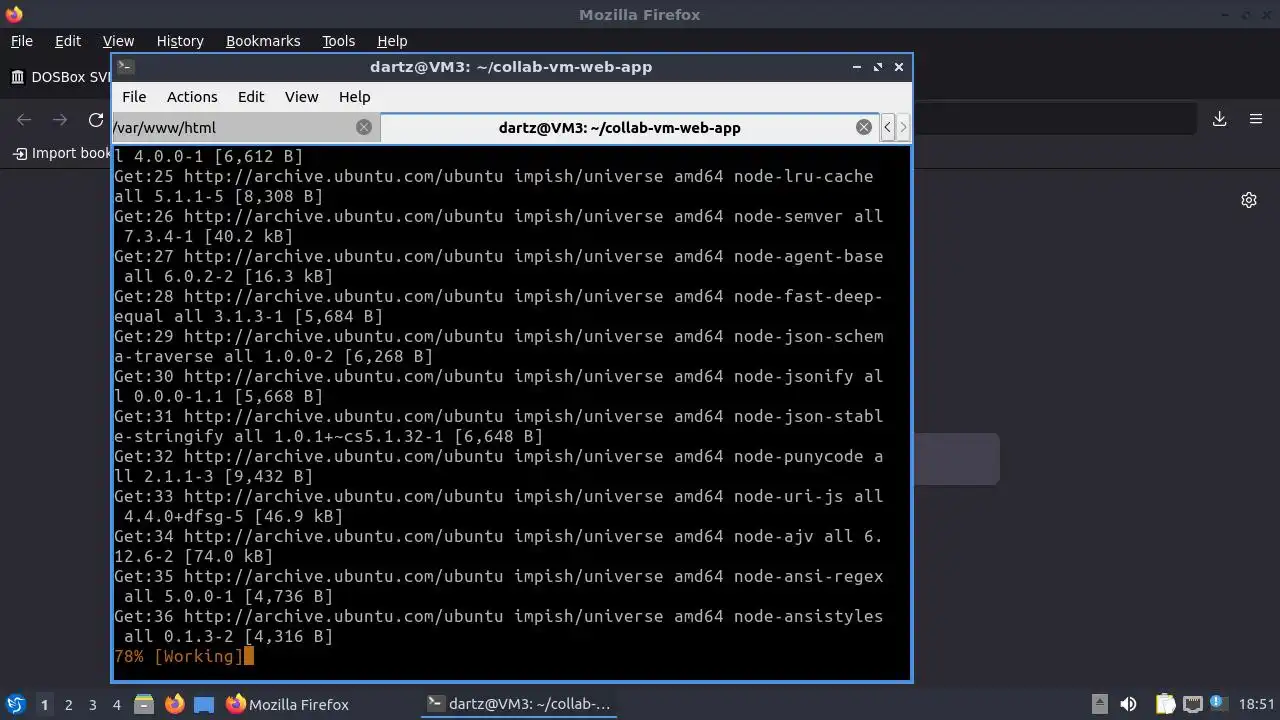Screen dimensions: 1280x720
Task: Close the ~/collab-vm-web-app terminal tab
Action: click(864, 127)
